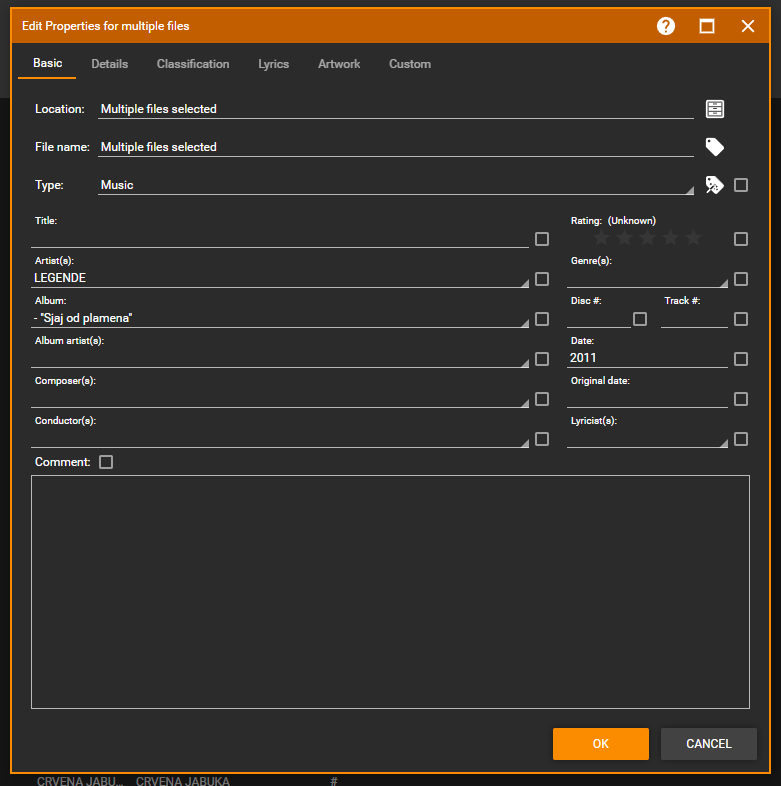
Task: Set rating to four stars
Action: point(670,238)
